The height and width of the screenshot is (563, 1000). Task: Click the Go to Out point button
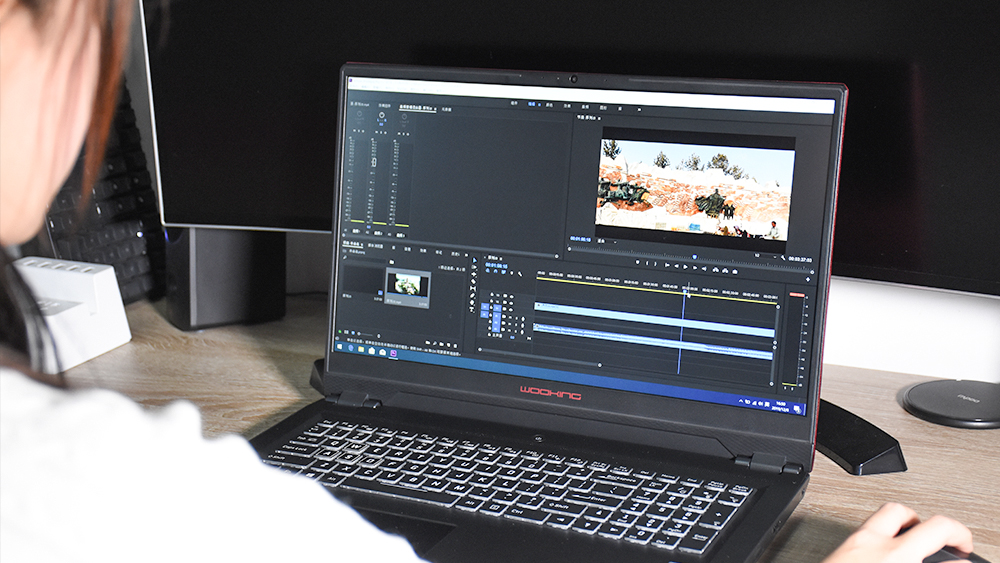(x=704, y=268)
